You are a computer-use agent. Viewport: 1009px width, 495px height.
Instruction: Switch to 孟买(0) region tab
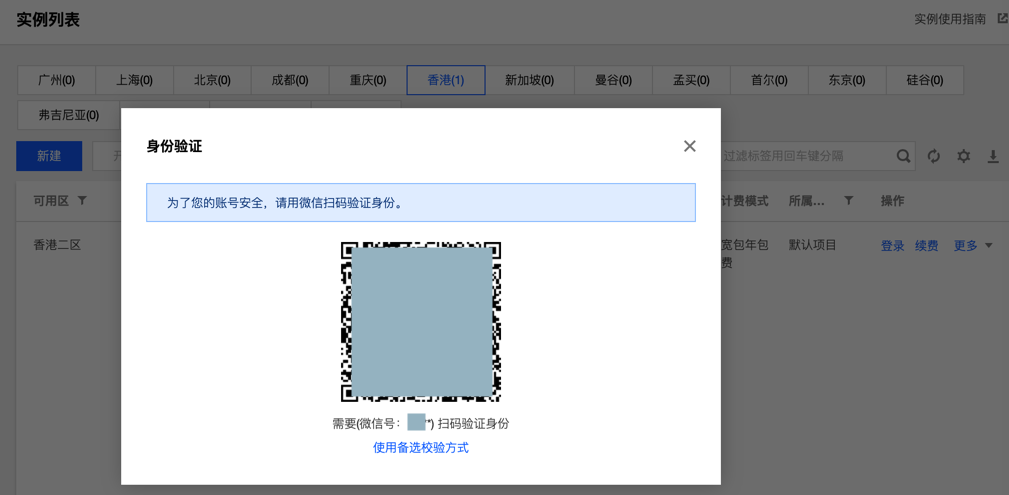[691, 80]
